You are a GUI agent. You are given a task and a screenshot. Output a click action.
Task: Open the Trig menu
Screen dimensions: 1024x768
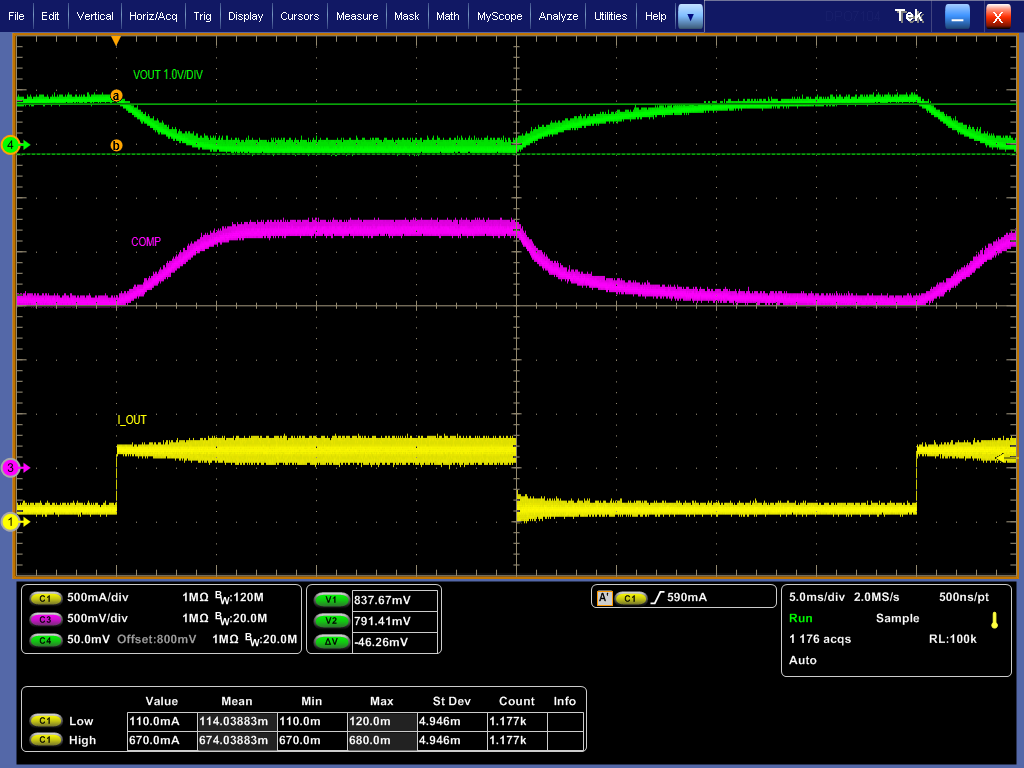[204, 16]
